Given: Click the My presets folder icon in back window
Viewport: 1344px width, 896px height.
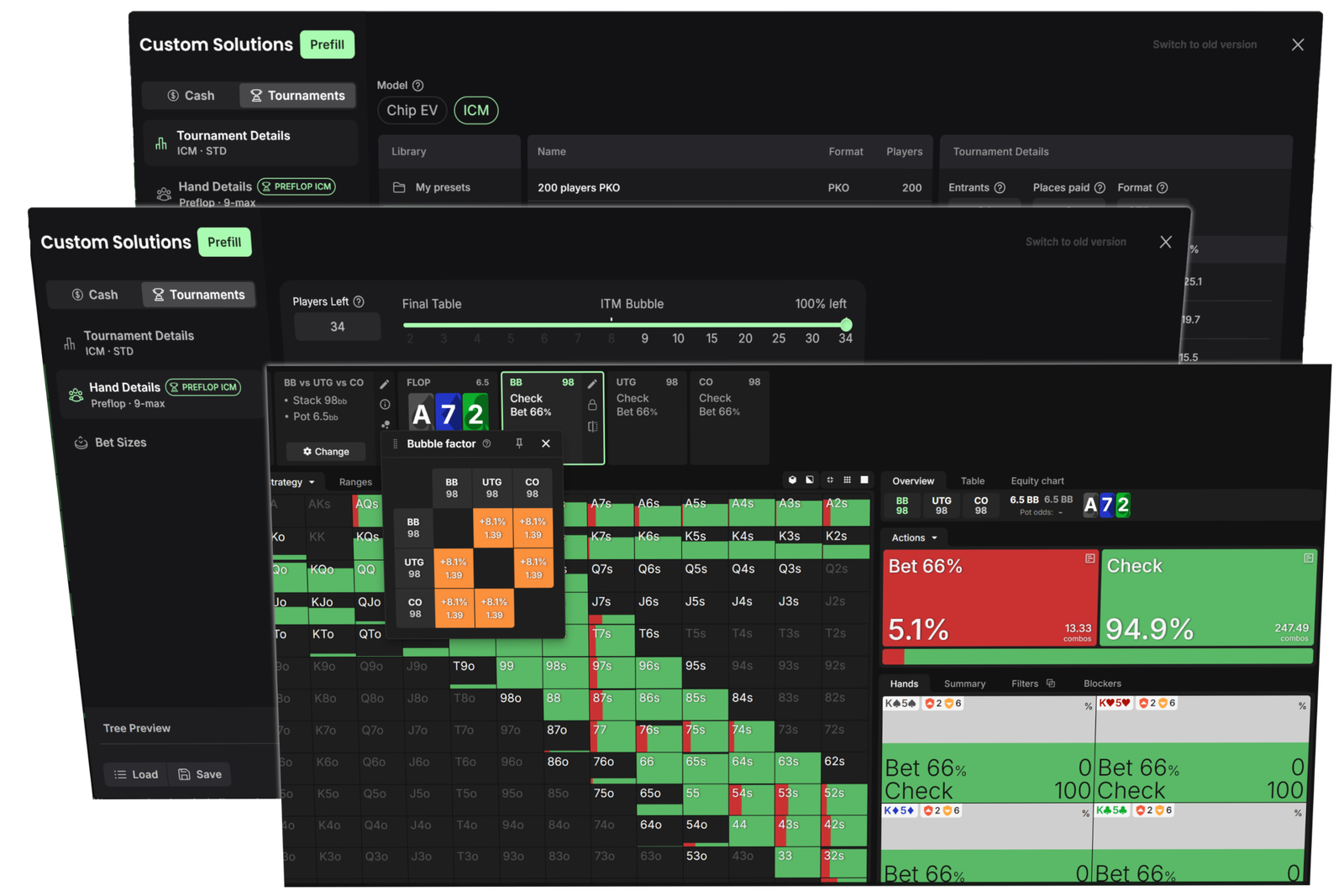Looking at the screenshot, I should pyautogui.click(x=399, y=187).
